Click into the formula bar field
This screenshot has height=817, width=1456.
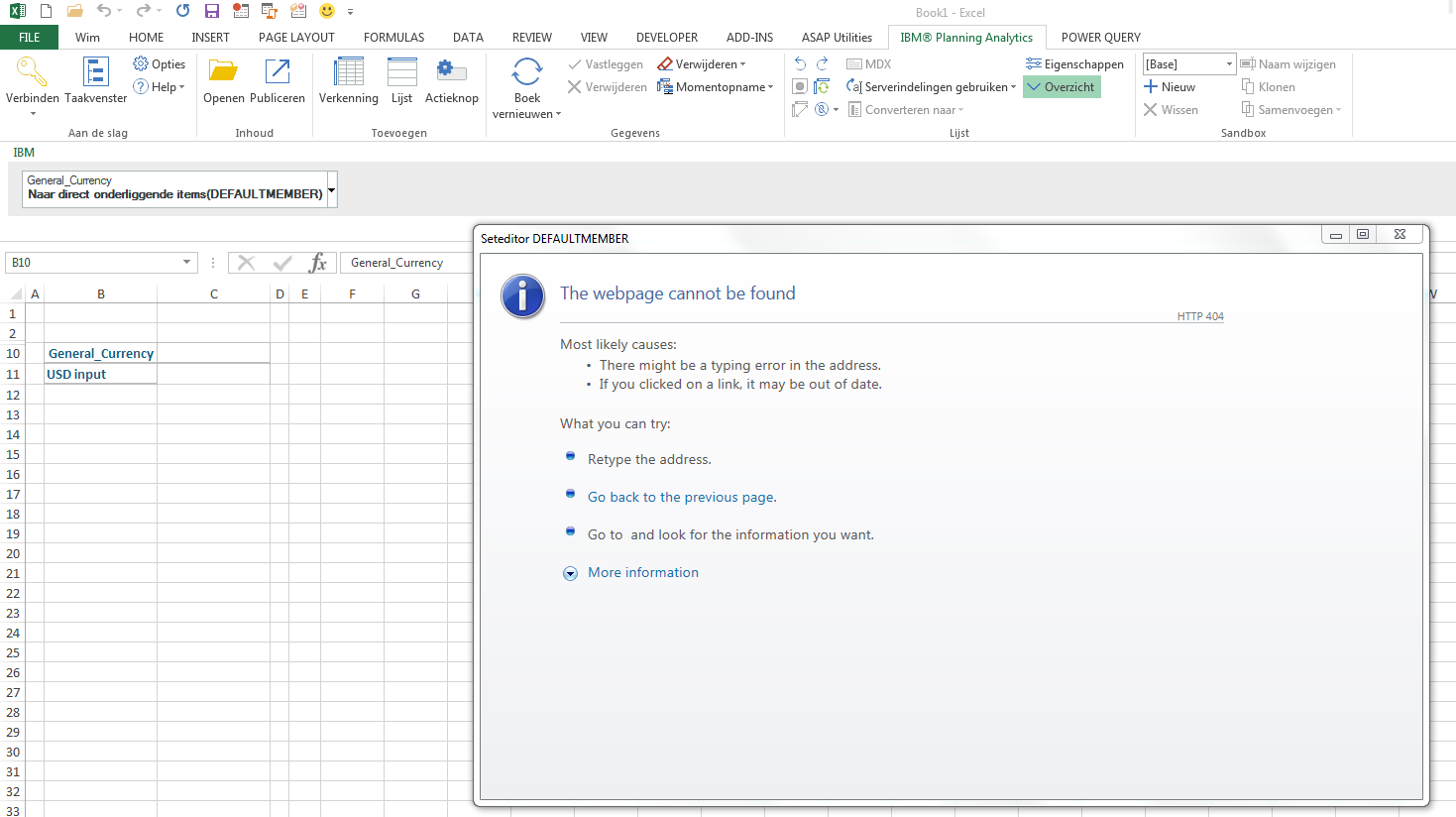click(406, 263)
